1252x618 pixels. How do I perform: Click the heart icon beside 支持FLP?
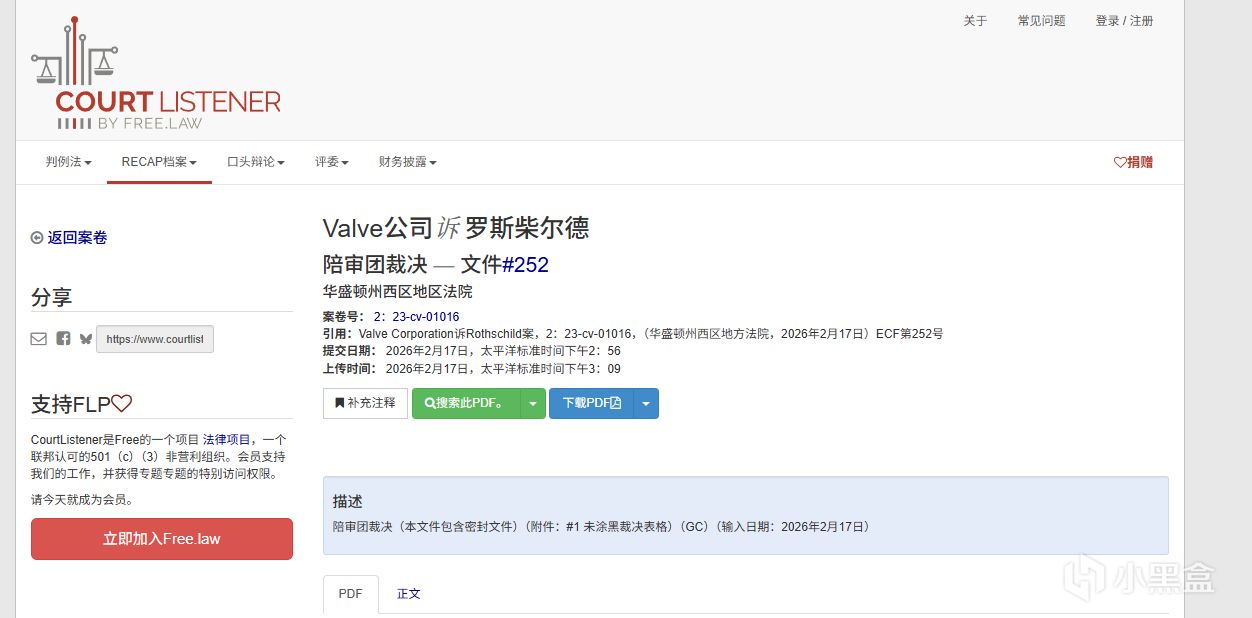pyautogui.click(x=122, y=404)
